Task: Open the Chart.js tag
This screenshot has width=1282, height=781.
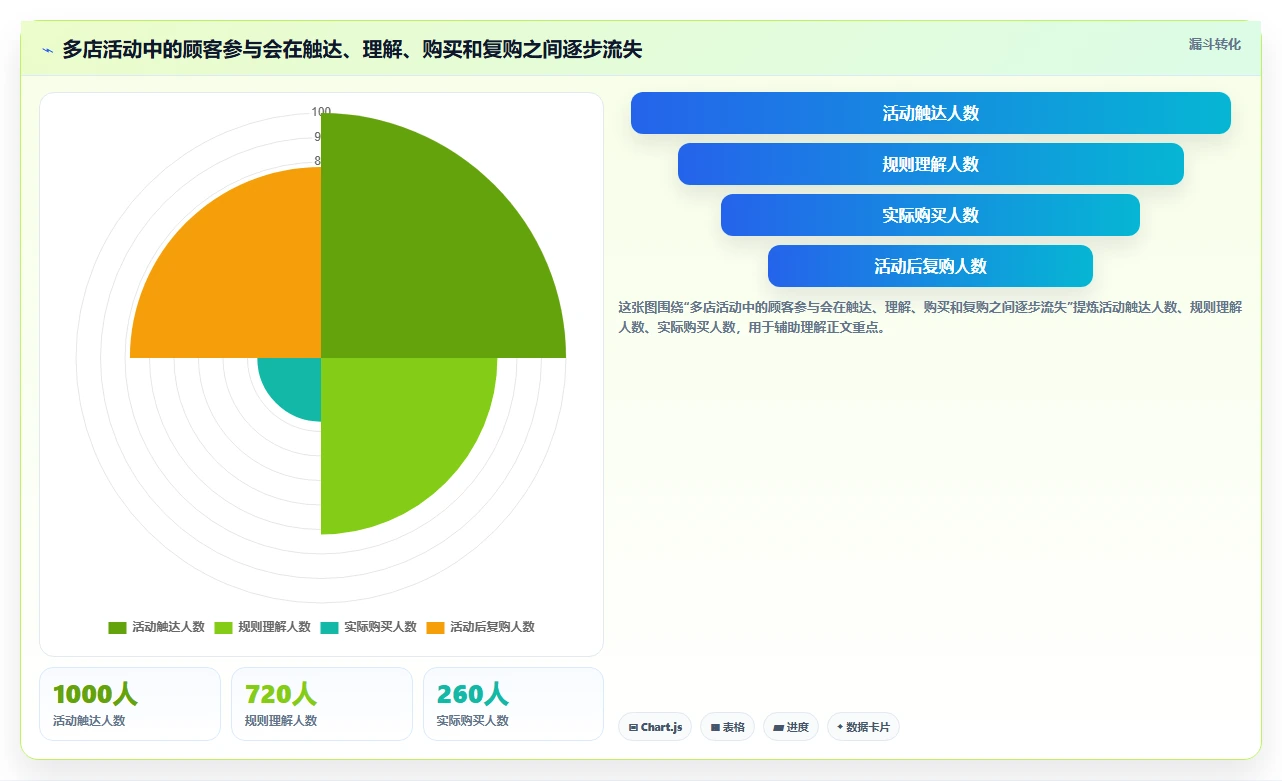Action: tap(655, 727)
